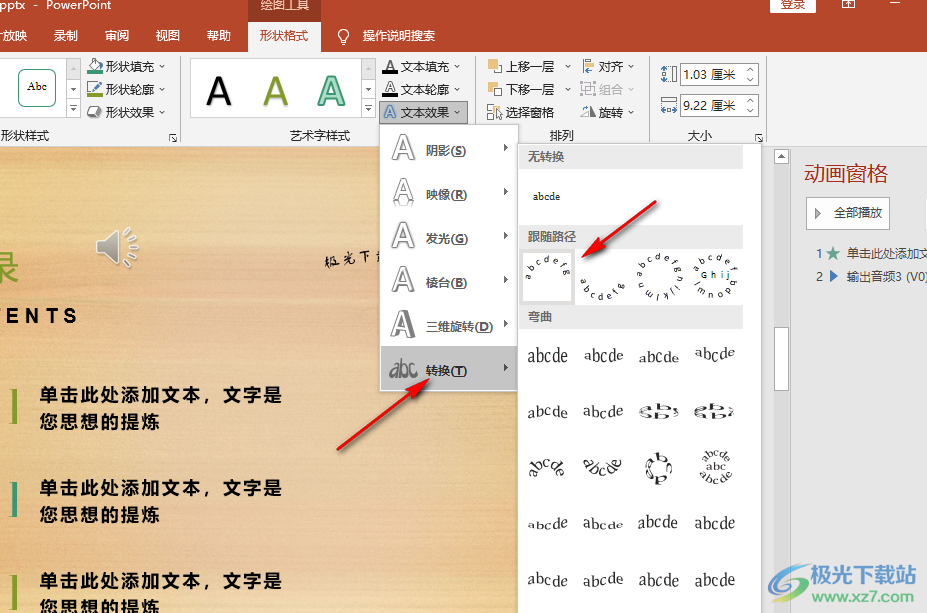927x613 pixels.
Task: Open the 形状效果 shape effects option
Action: point(126,112)
